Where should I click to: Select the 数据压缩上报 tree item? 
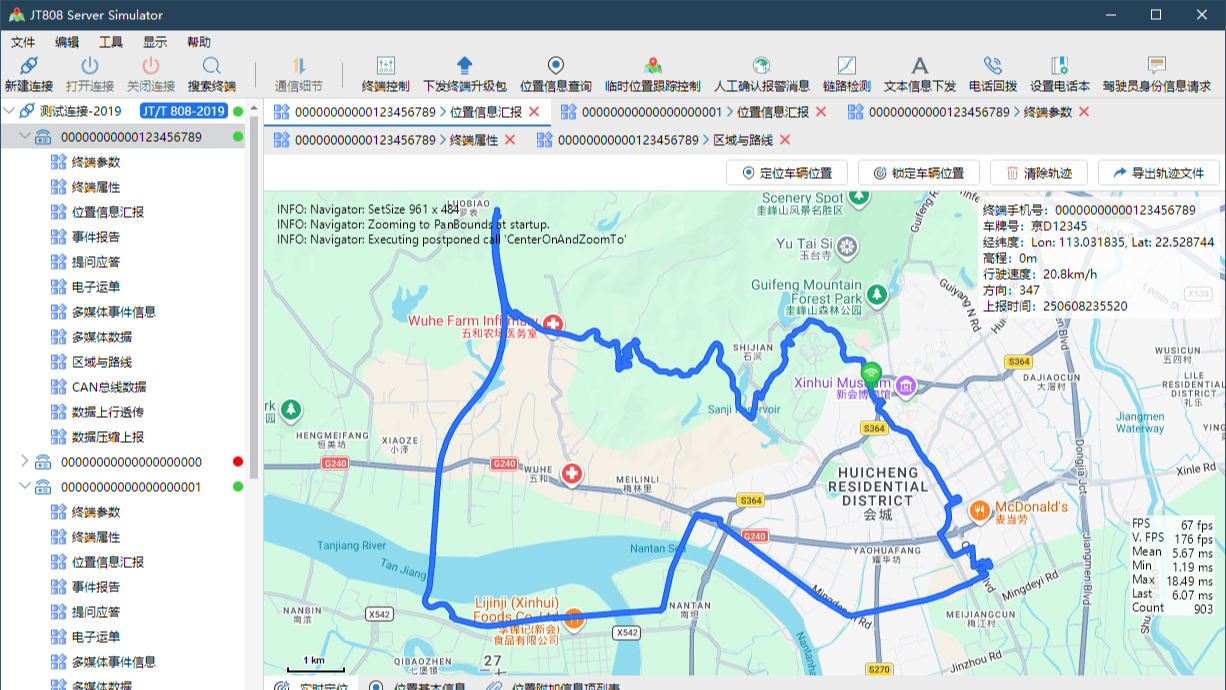108,437
